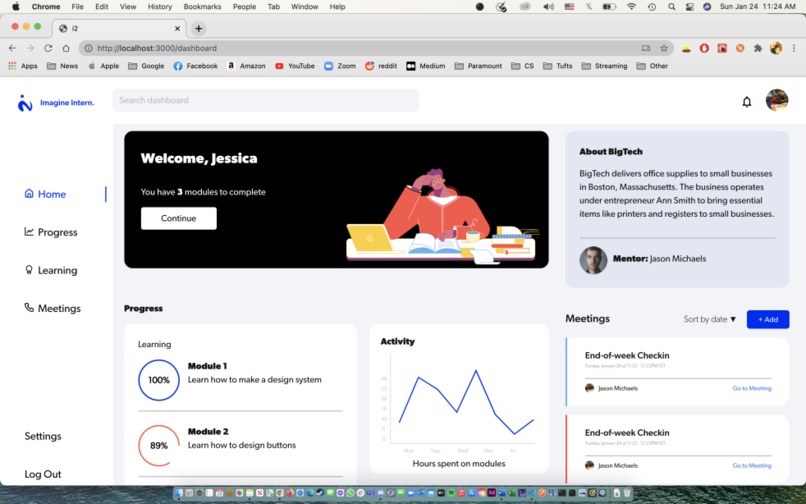The width and height of the screenshot is (806, 504).
Task: Click the Continue button
Action: (x=178, y=218)
